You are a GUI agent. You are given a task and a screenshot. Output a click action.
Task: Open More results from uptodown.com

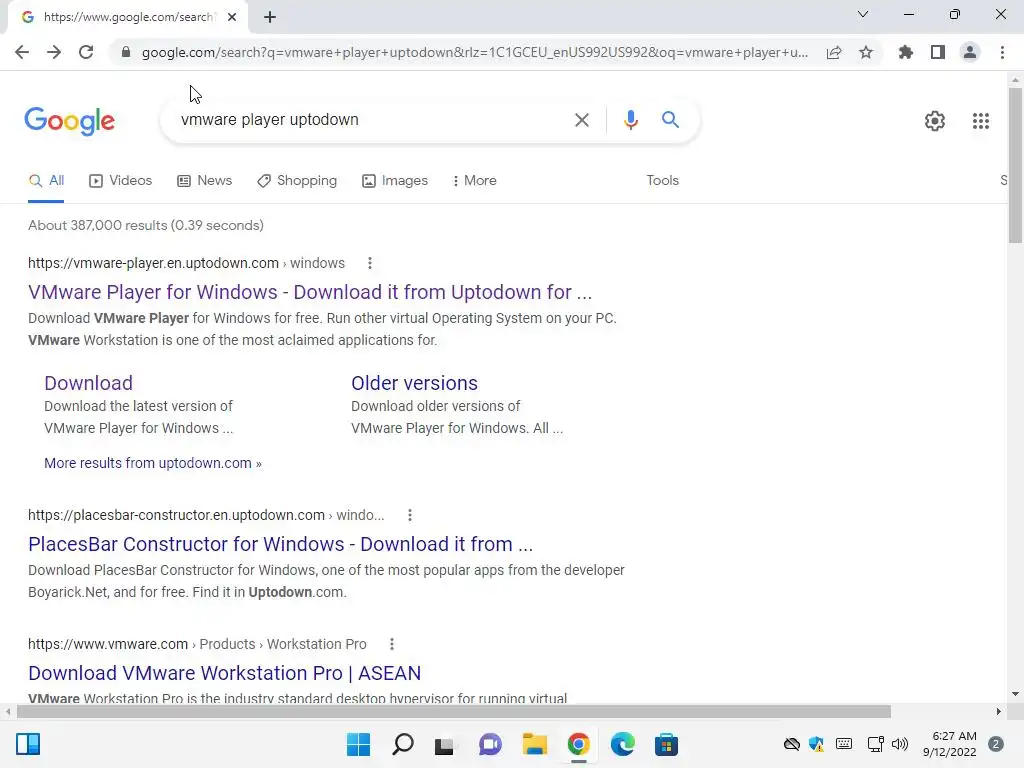[153, 463]
